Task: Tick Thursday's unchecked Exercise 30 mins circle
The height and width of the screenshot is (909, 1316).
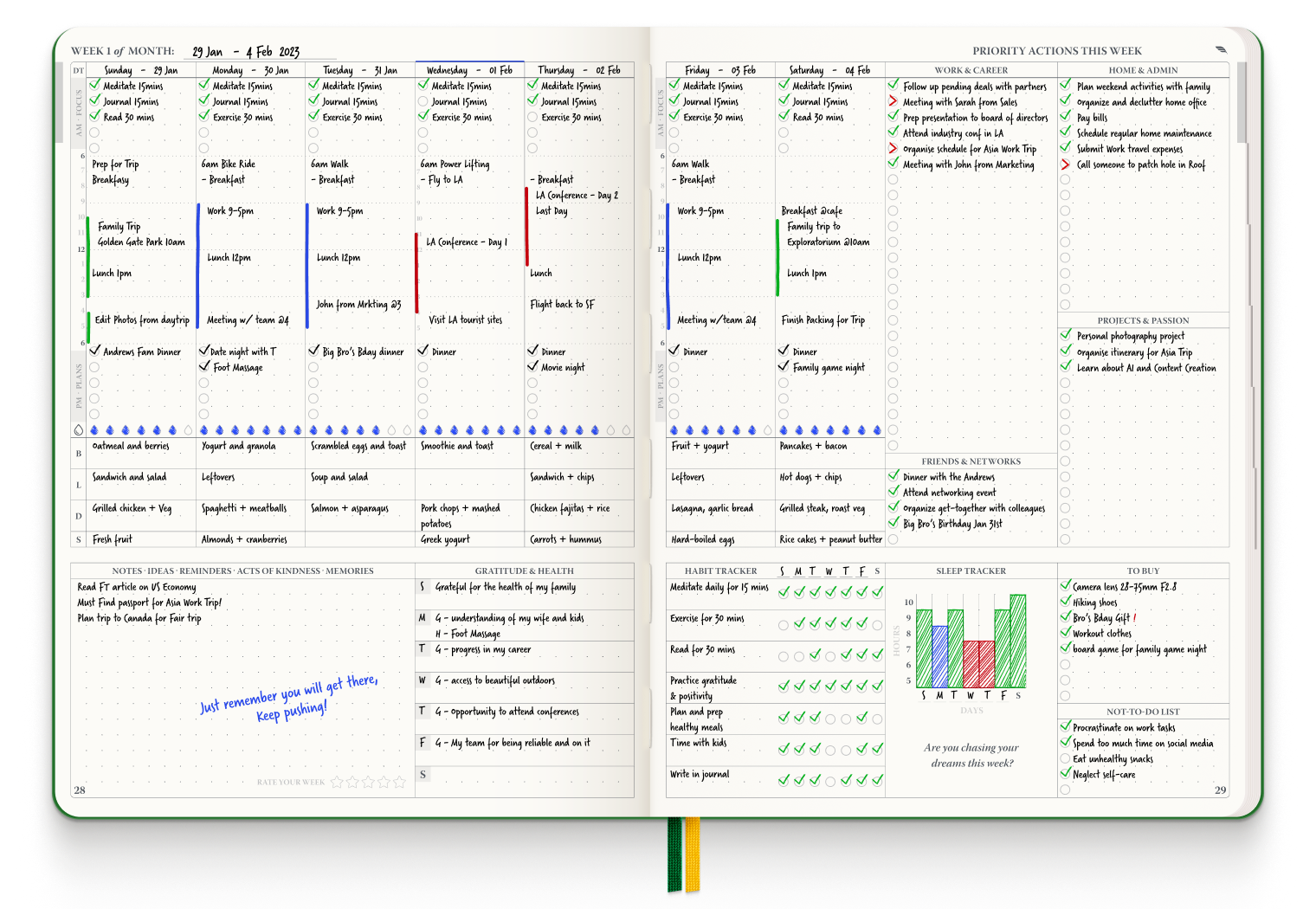Action: point(532,117)
